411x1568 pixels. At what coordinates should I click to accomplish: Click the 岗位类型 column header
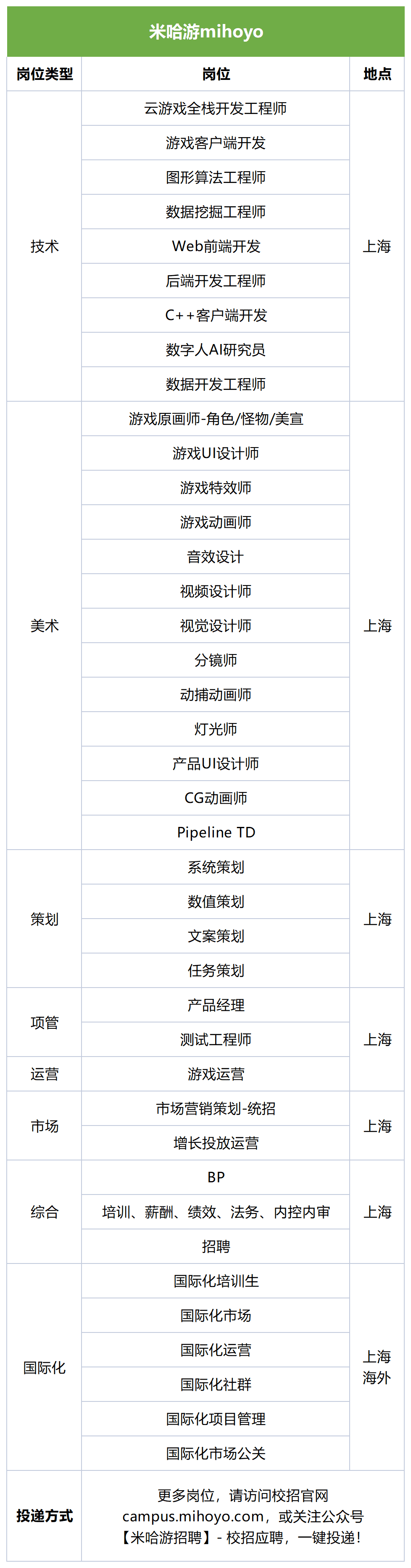click(x=45, y=74)
